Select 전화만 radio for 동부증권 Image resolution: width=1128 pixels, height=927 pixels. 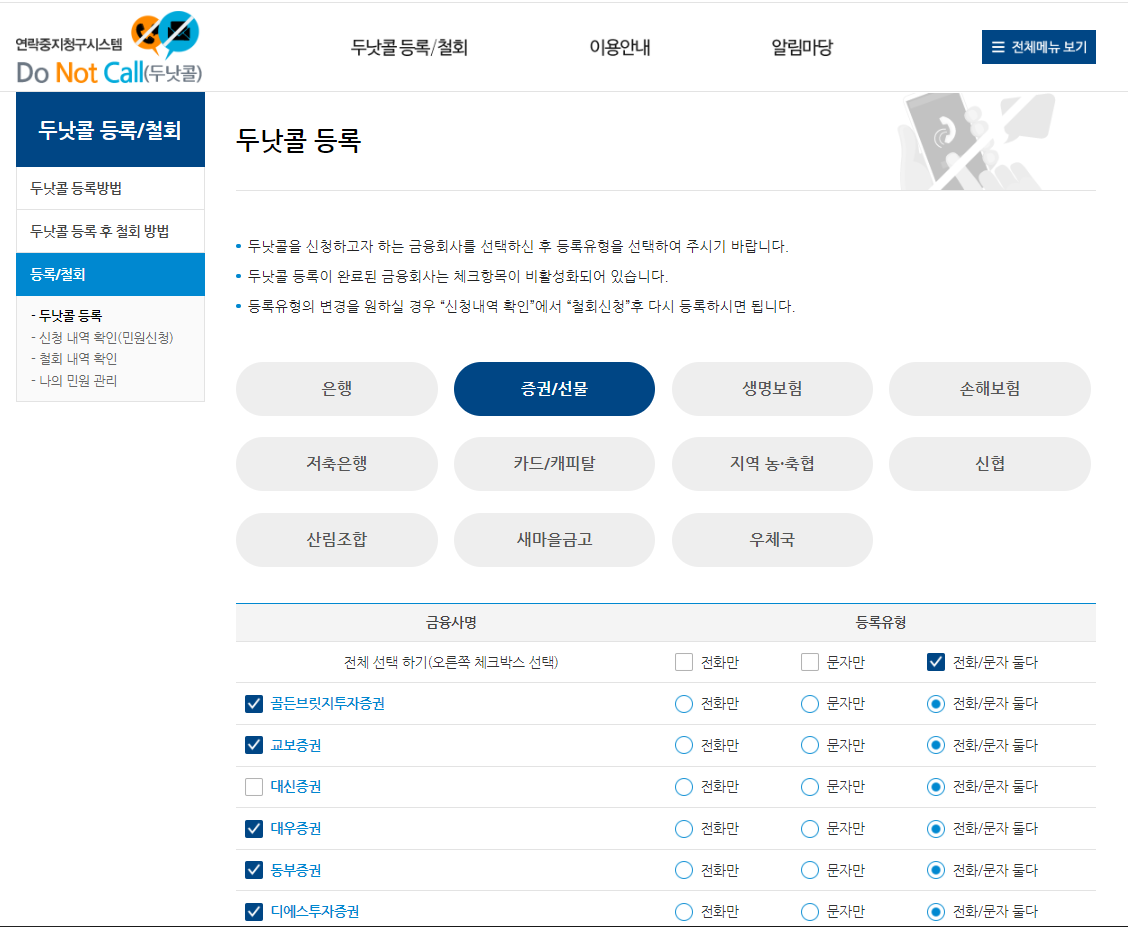[684, 870]
